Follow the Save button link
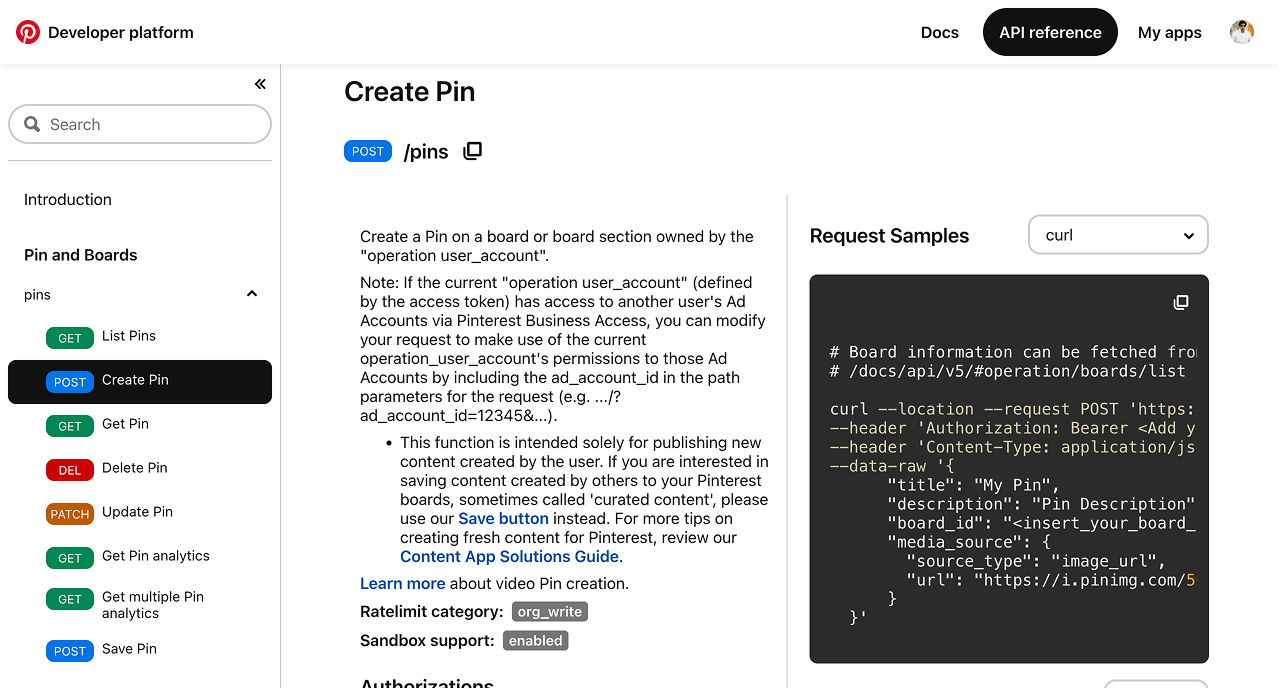 pyautogui.click(x=503, y=519)
